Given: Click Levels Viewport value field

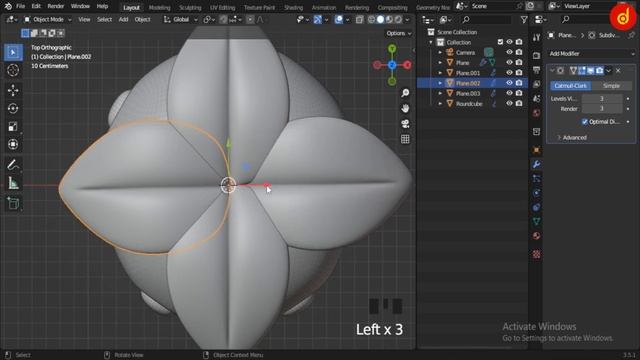Looking at the screenshot, I should pyautogui.click(x=602, y=98).
